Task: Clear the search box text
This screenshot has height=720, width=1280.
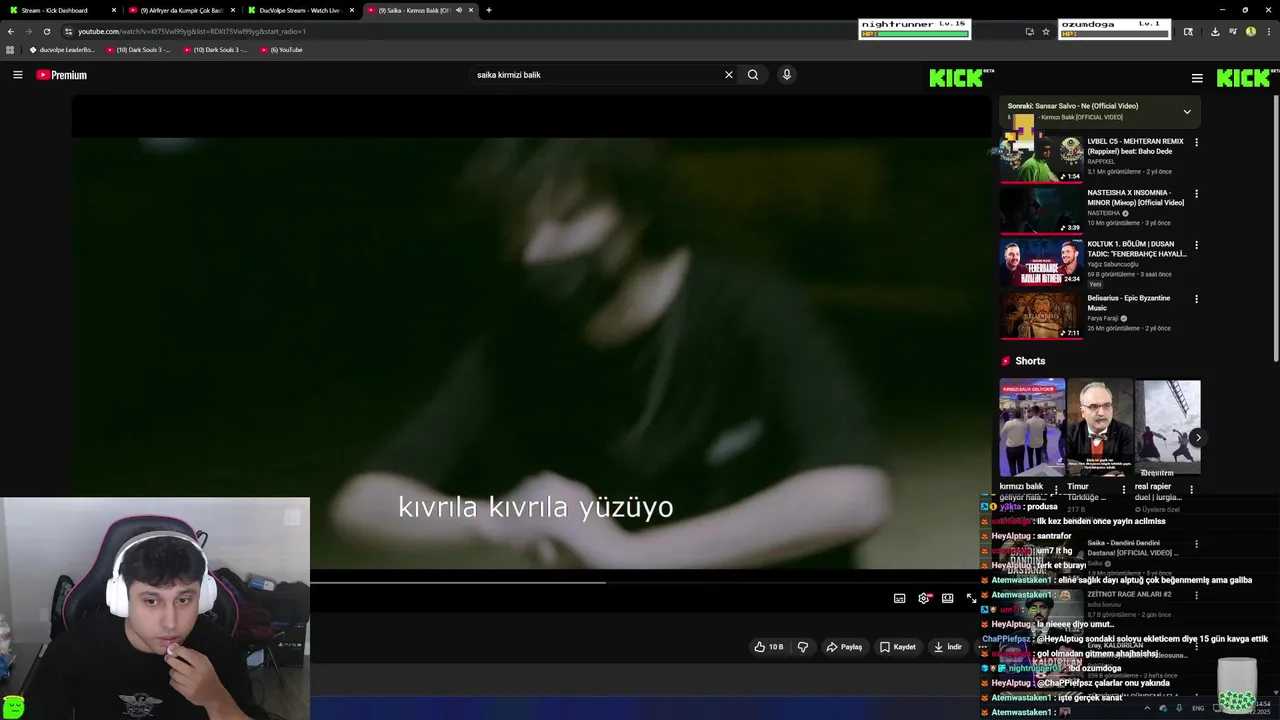Action: 729,75
